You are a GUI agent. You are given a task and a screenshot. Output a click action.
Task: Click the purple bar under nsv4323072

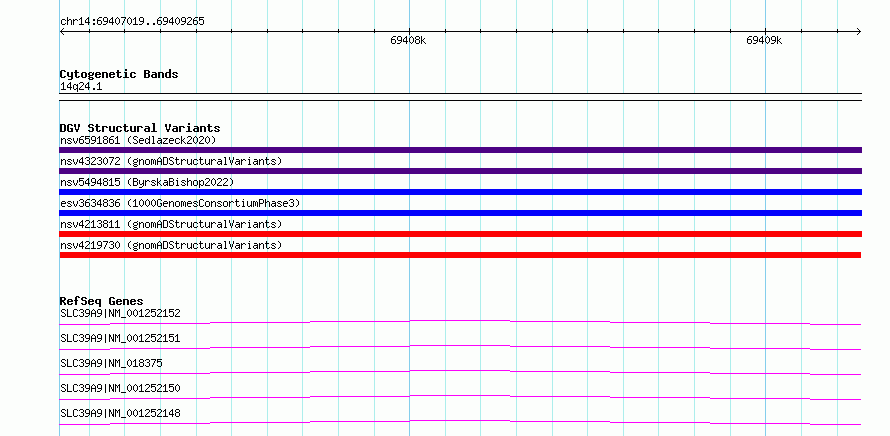tap(460, 171)
